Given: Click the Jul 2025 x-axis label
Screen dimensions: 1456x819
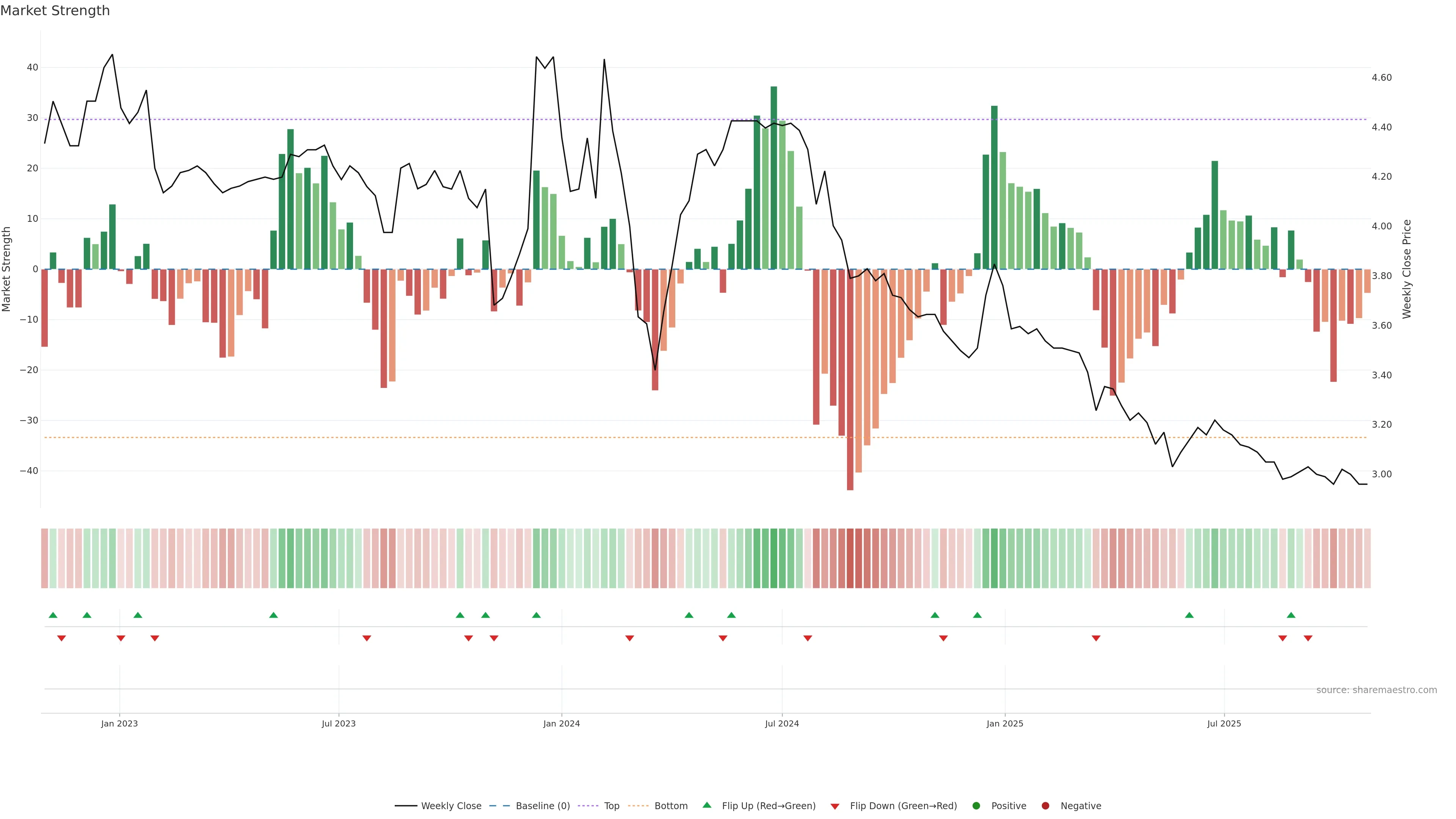Looking at the screenshot, I should click(1224, 723).
